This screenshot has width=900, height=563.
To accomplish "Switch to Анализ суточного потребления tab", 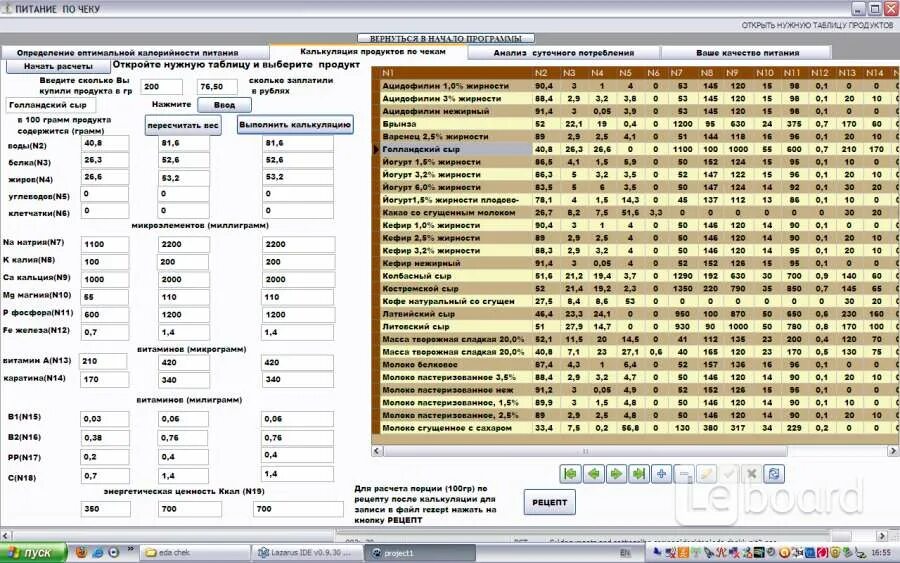I will [564, 53].
